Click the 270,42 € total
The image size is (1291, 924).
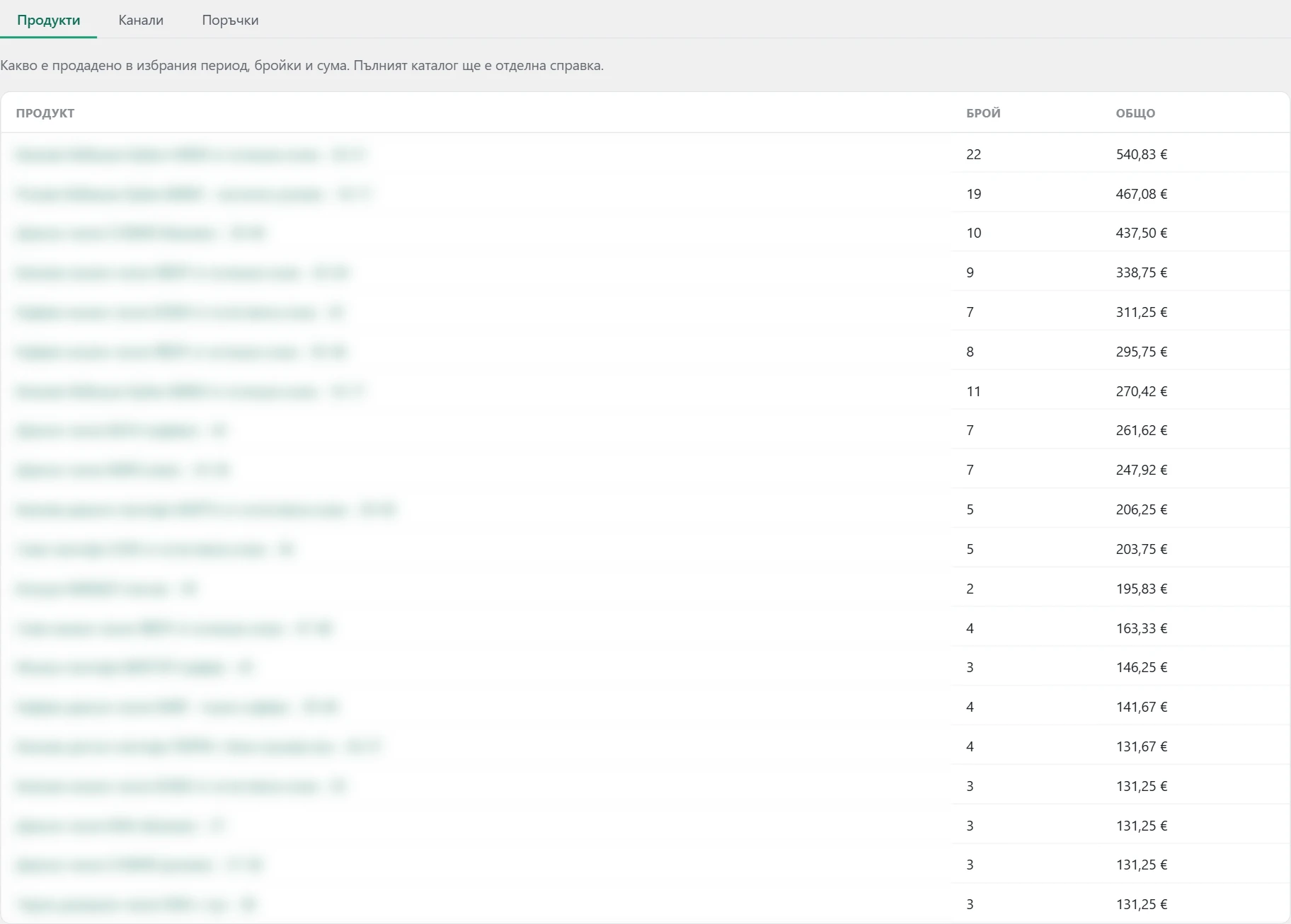pyautogui.click(x=1142, y=391)
